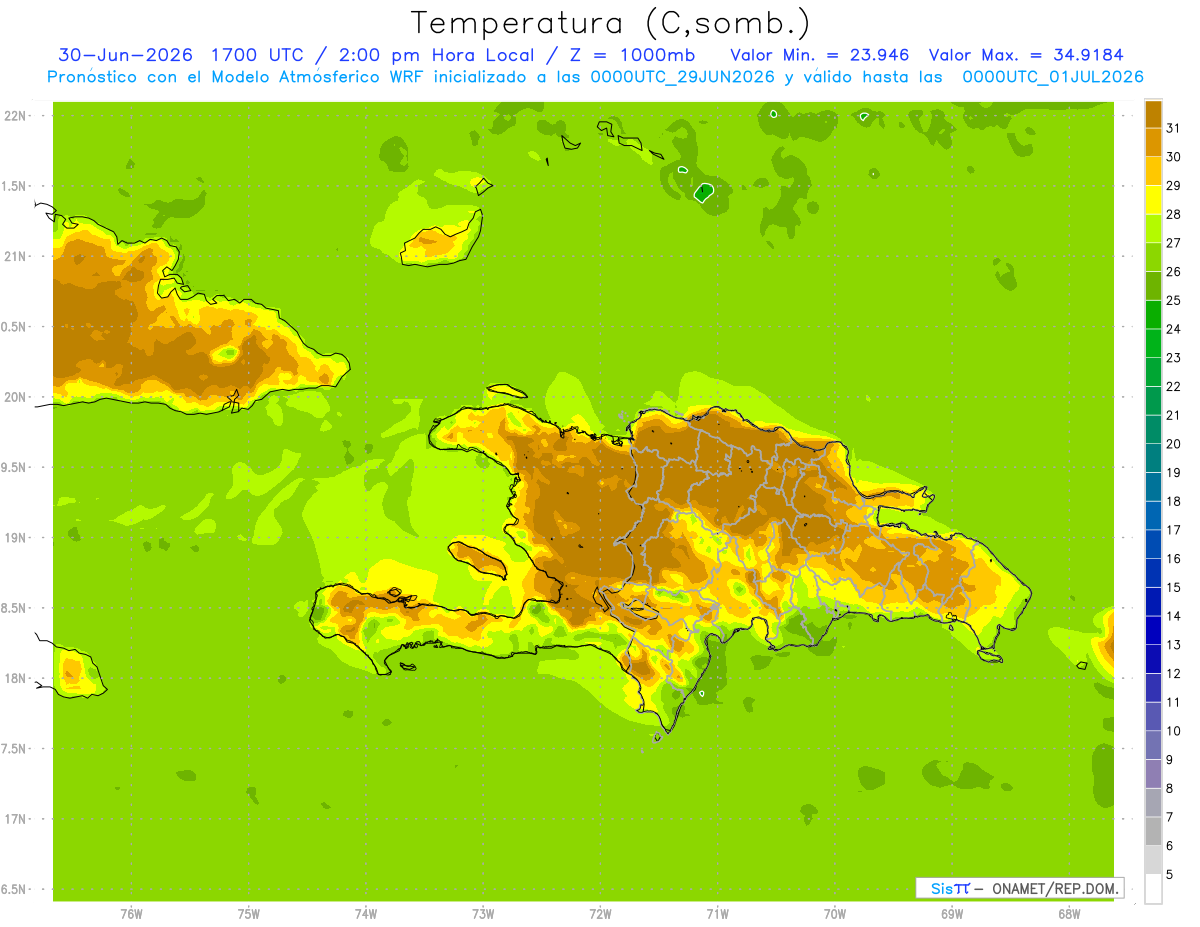The height and width of the screenshot is (927, 1200).
Task: Click the "76W" longitude axis label
Action: click(x=131, y=914)
